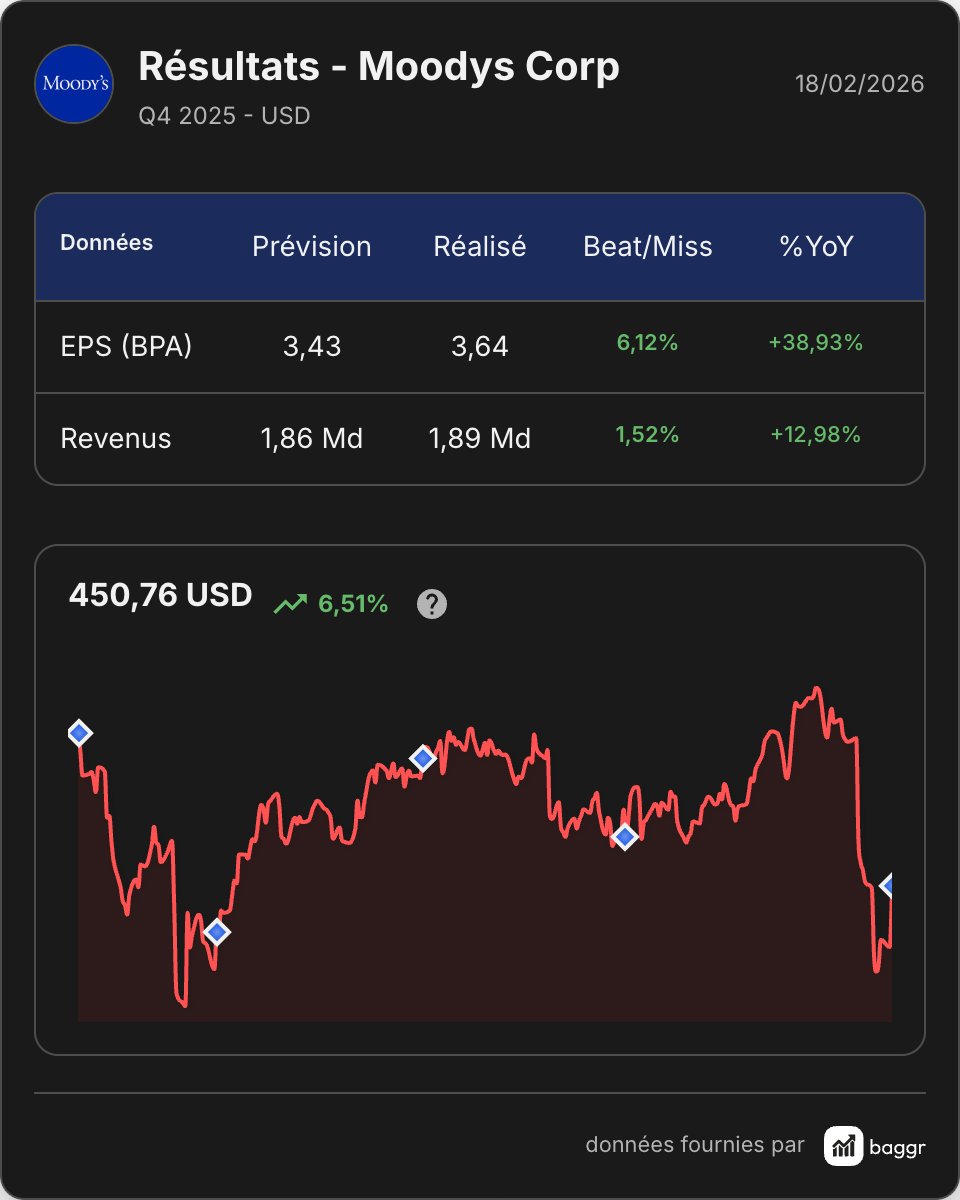Click the Prévision column header
The image size is (960, 1200).
[x=312, y=247]
